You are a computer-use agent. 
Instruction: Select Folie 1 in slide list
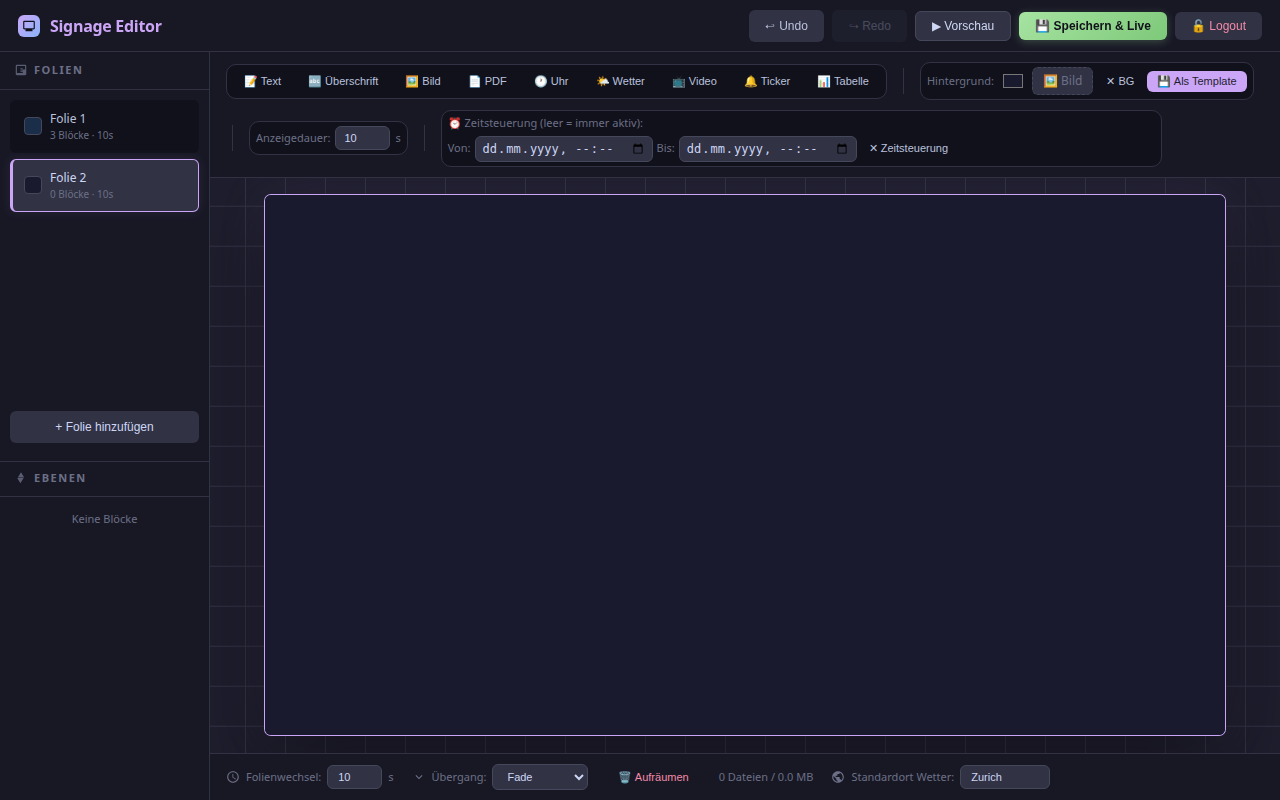pos(104,126)
